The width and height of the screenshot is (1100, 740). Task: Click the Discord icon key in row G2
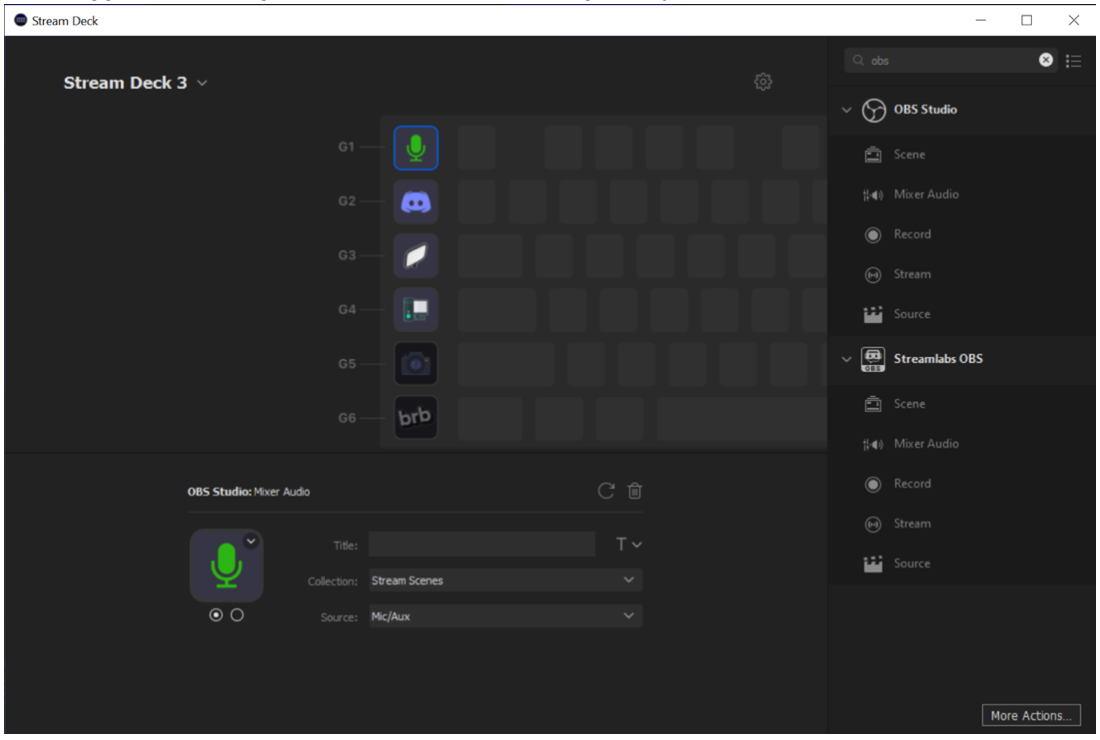[x=415, y=201]
